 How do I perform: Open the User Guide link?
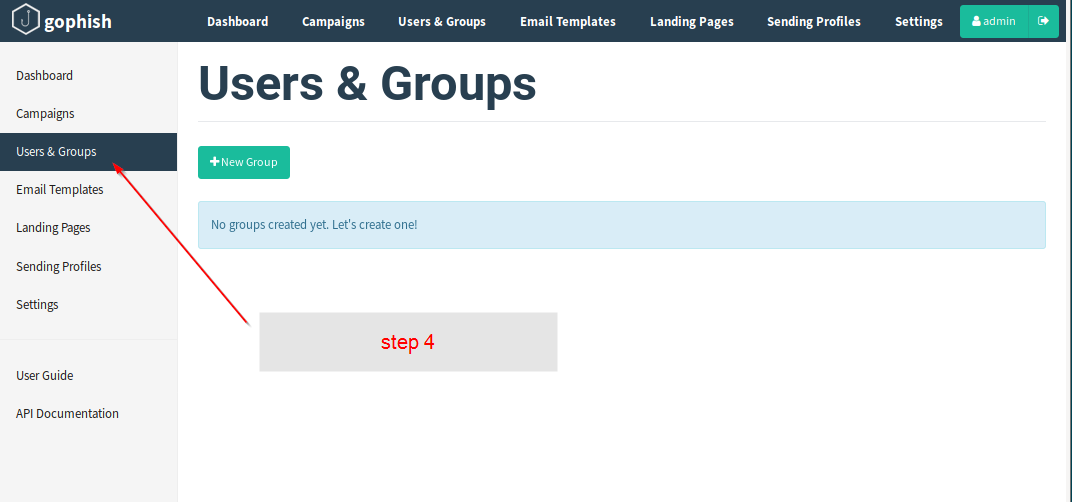[x=45, y=376]
